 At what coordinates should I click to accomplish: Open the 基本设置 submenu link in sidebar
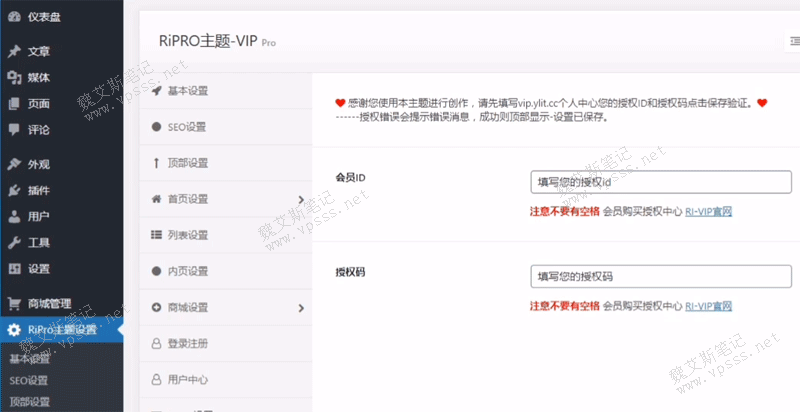[x=30, y=359]
